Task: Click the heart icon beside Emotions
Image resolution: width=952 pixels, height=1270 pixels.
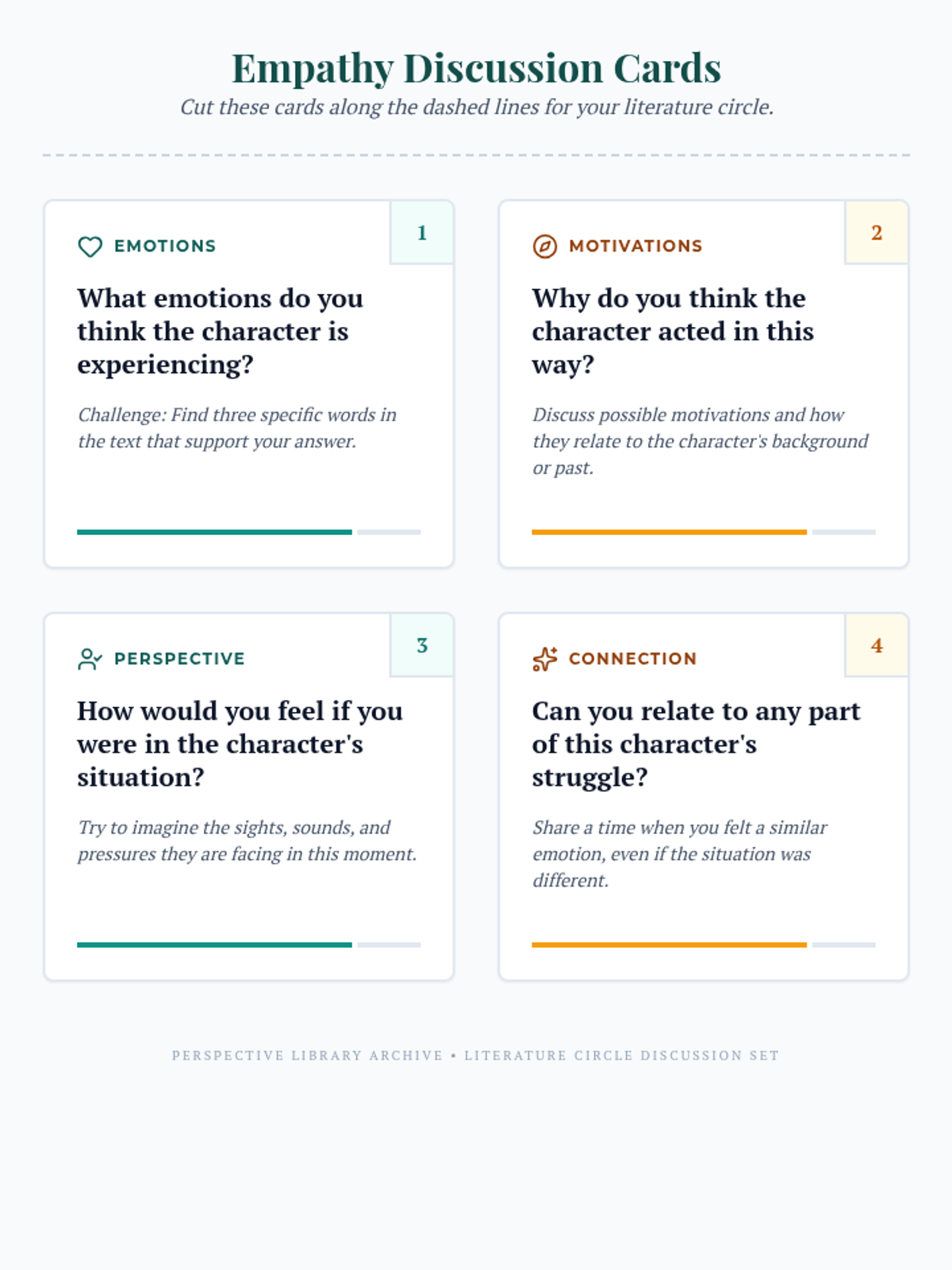Action: 90,246
